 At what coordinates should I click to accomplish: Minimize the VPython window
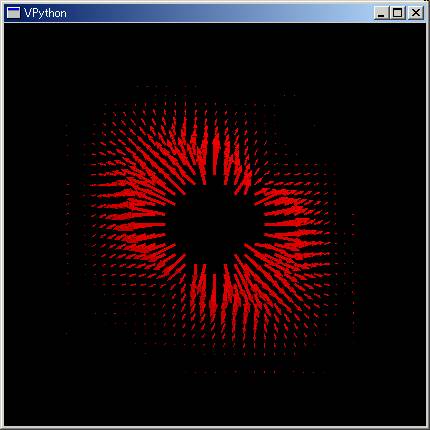[x=381, y=13]
